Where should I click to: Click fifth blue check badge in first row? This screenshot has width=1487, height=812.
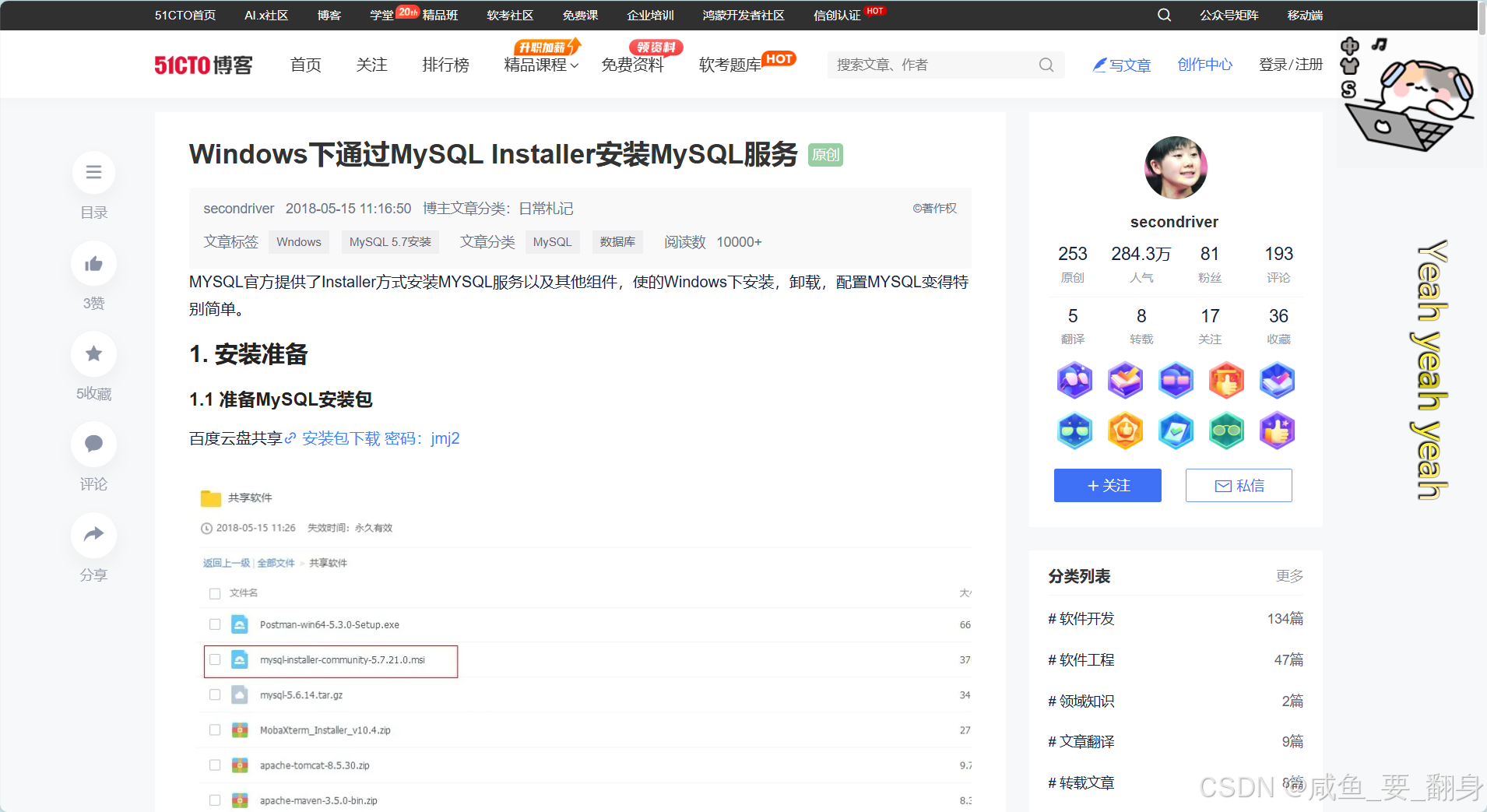pyautogui.click(x=1277, y=381)
